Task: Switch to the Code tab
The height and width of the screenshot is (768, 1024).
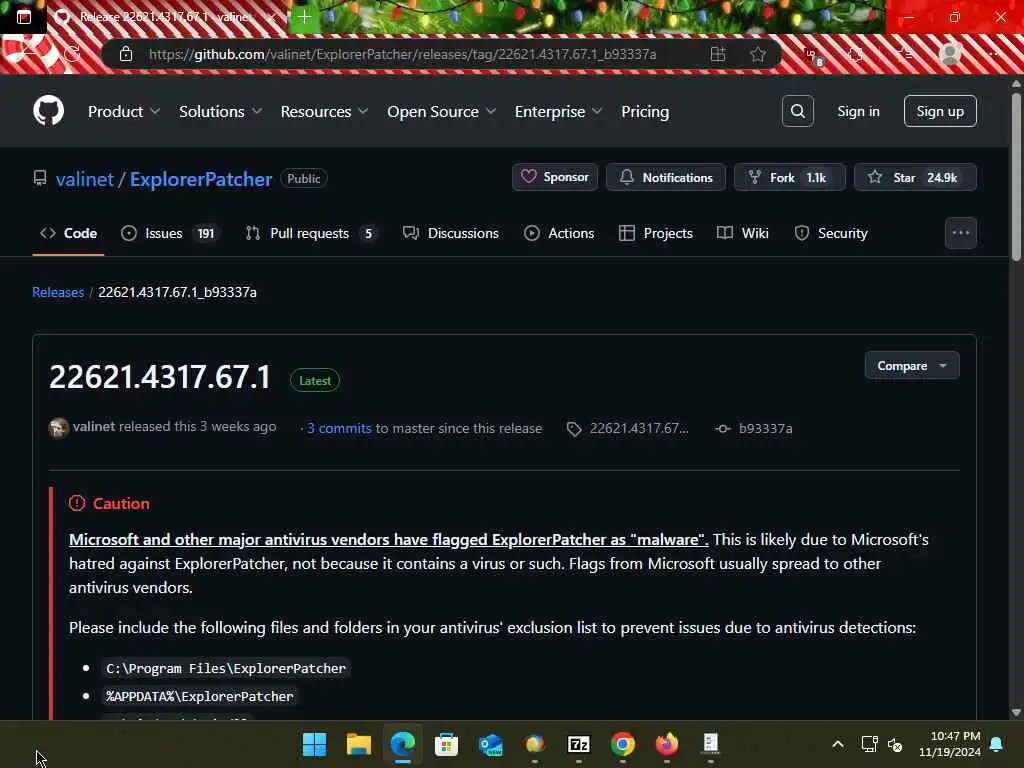Action: pos(69,233)
